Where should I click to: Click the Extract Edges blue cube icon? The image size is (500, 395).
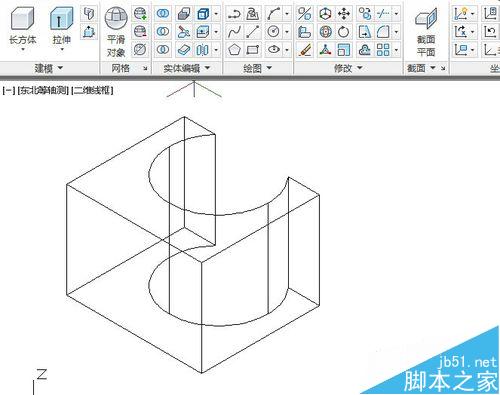(x=203, y=14)
